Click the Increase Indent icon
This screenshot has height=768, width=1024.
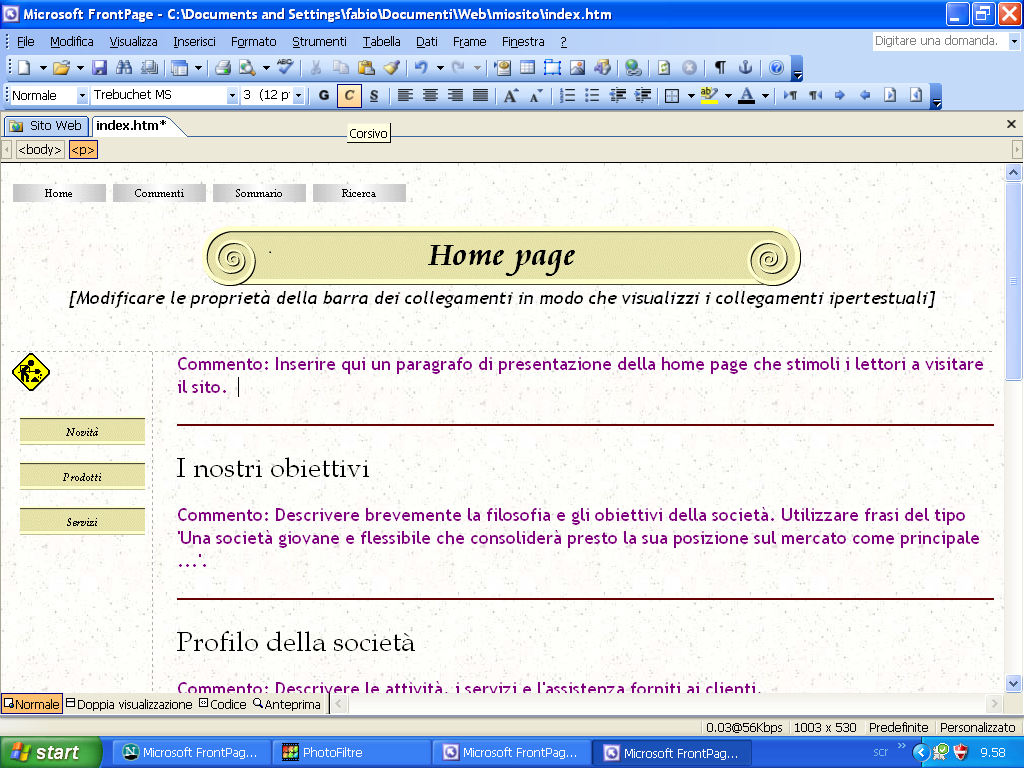click(643, 95)
